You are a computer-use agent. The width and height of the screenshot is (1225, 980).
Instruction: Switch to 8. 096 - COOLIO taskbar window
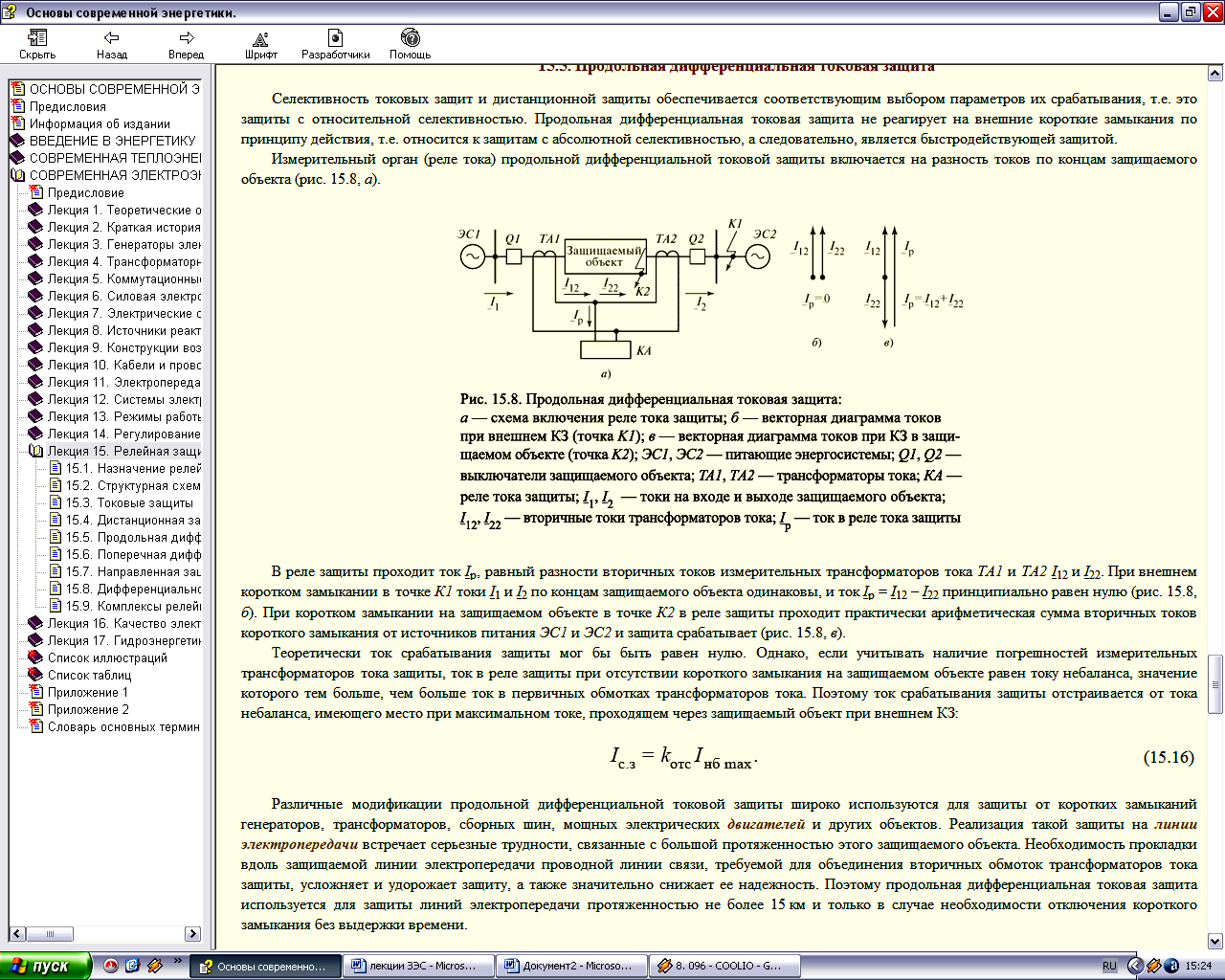point(724,966)
